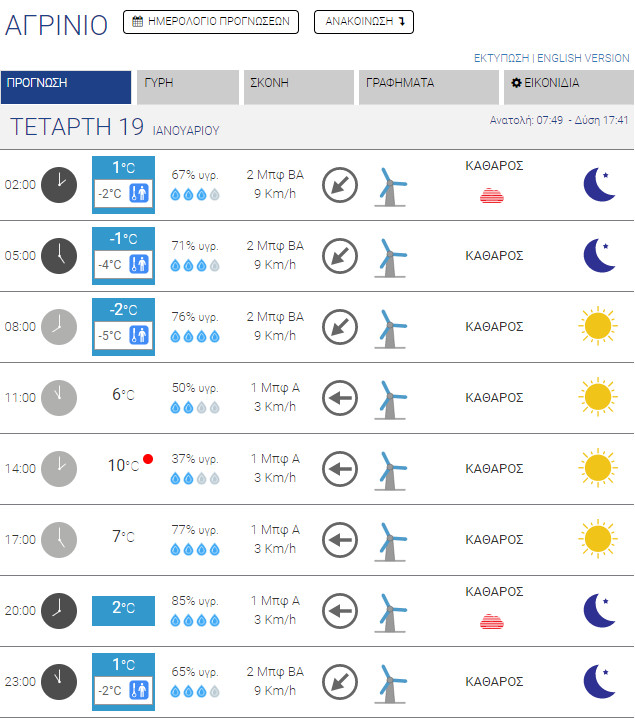Open the ΓΡΑΦΗΜΑΤΑ tab
The image size is (635, 718).
tap(428, 84)
